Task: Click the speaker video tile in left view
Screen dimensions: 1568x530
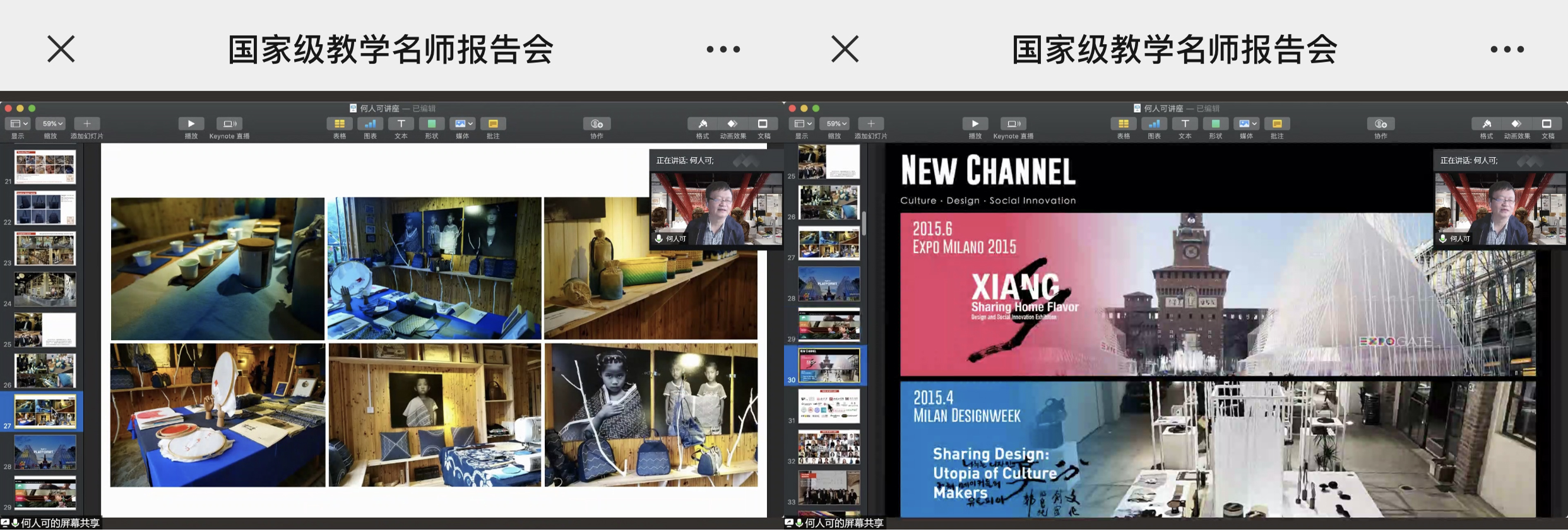Action: coord(716,209)
